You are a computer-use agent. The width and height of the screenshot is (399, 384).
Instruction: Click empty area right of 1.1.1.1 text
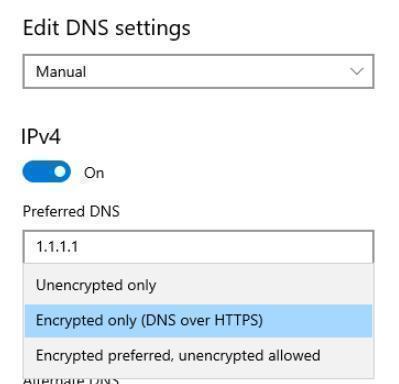tap(225, 247)
